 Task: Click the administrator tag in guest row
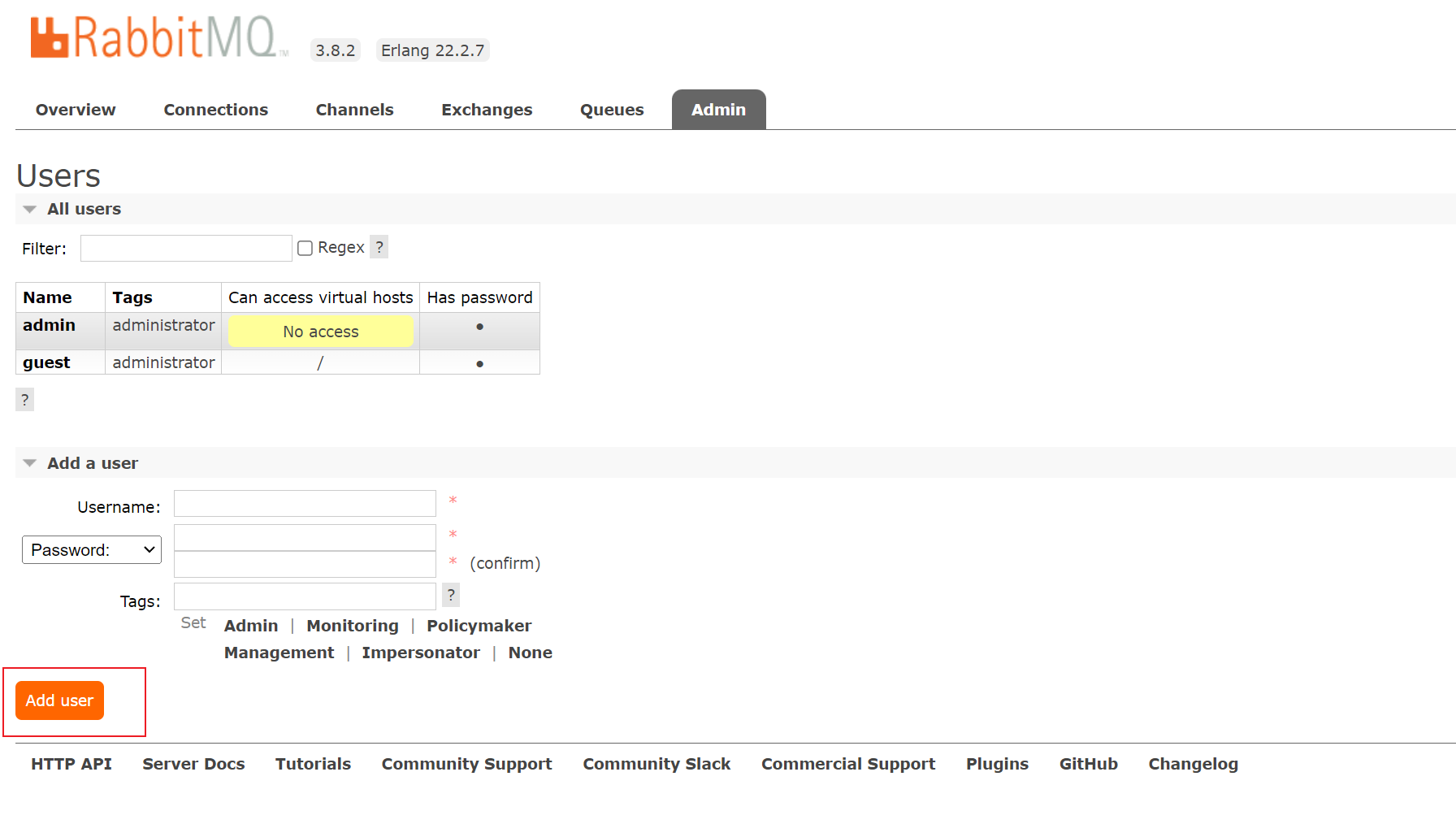tap(163, 362)
